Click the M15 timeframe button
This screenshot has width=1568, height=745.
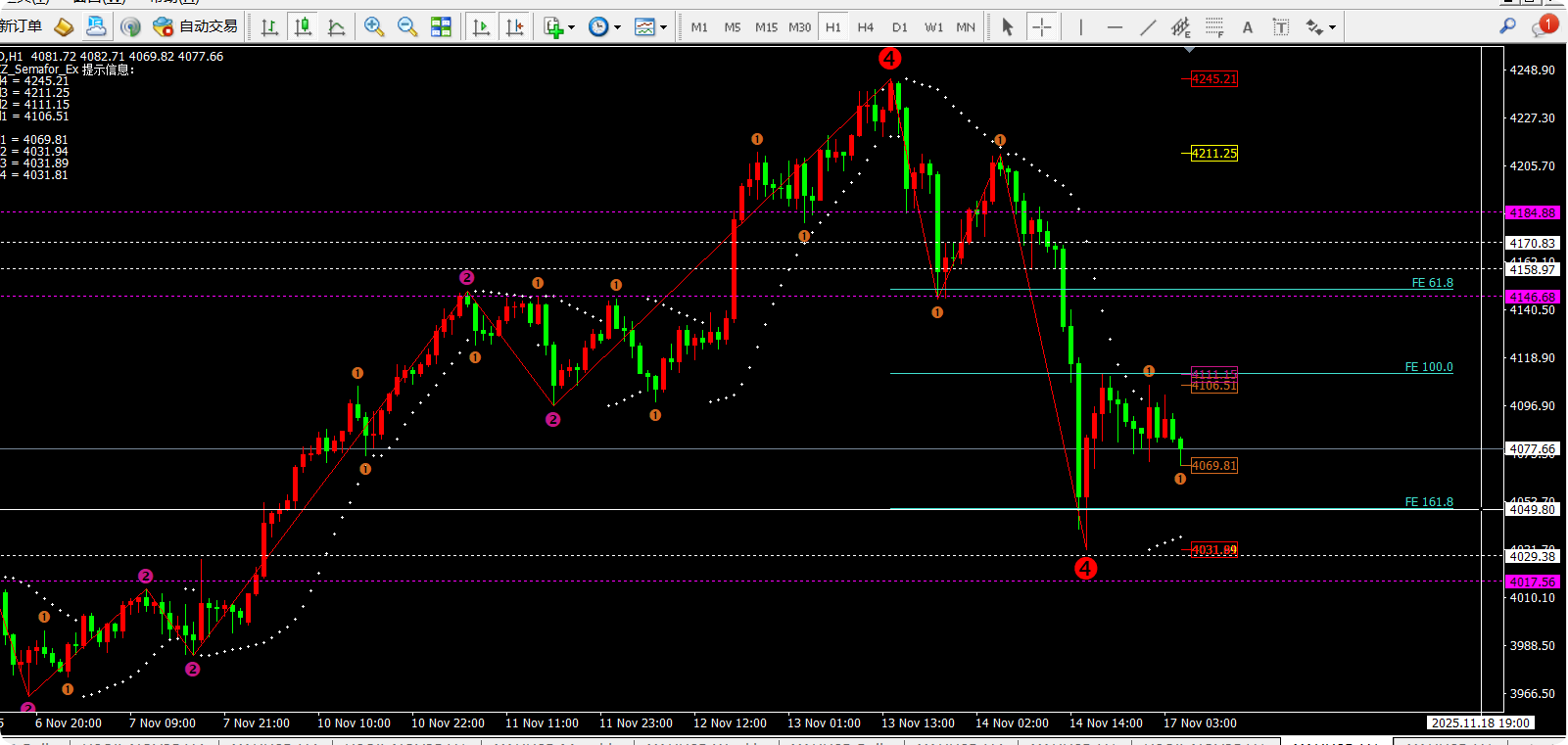point(766,27)
